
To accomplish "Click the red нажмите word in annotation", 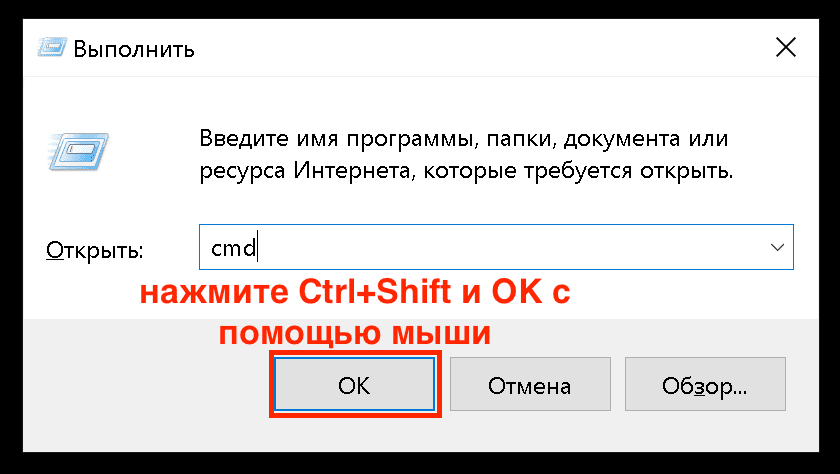I will [214, 293].
